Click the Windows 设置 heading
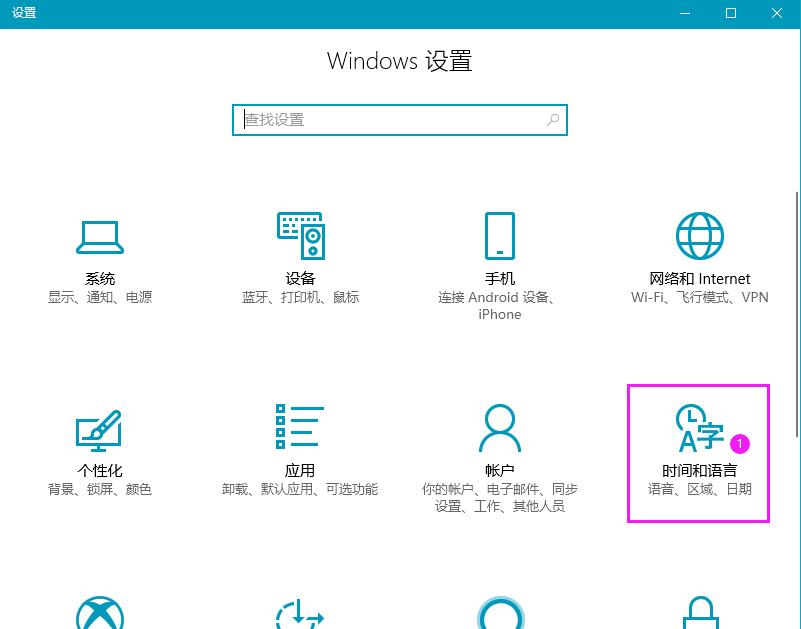The image size is (801, 629). pyautogui.click(x=399, y=61)
